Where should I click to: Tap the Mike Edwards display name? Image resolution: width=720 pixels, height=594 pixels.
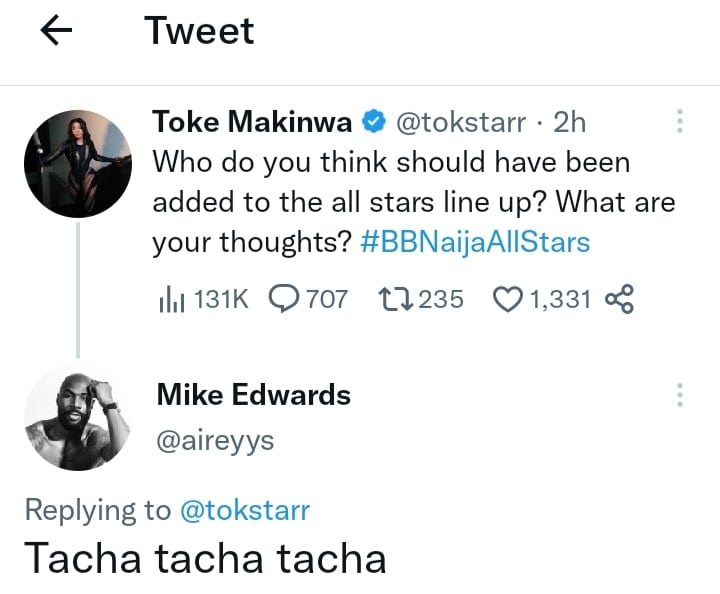pos(253,395)
